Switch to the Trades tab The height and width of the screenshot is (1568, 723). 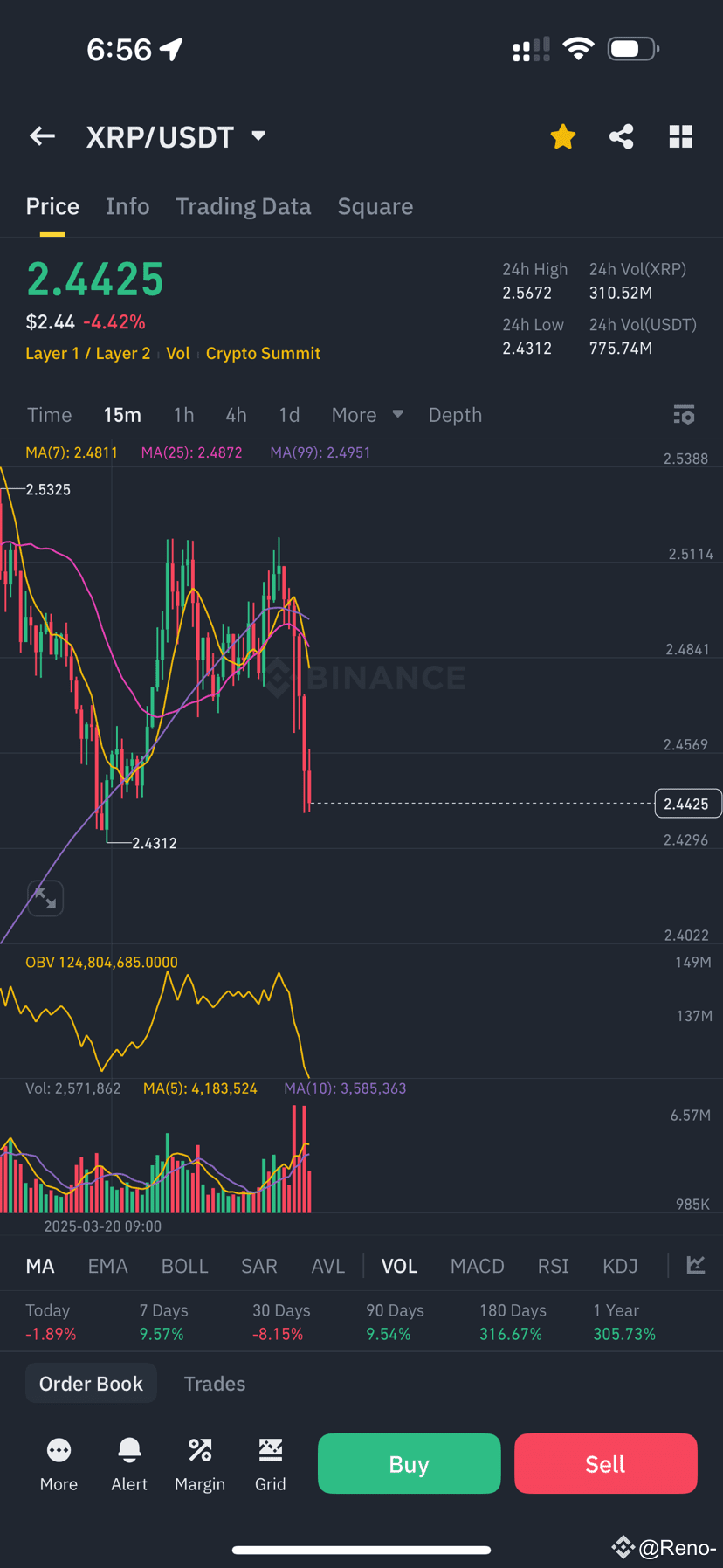(215, 1384)
